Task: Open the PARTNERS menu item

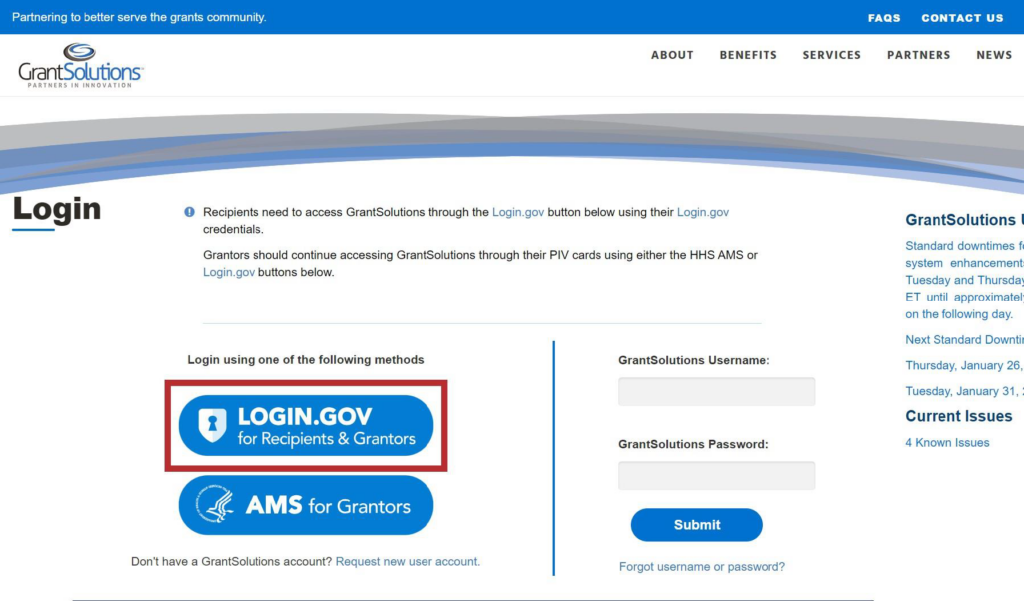Action: coord(918,55)
